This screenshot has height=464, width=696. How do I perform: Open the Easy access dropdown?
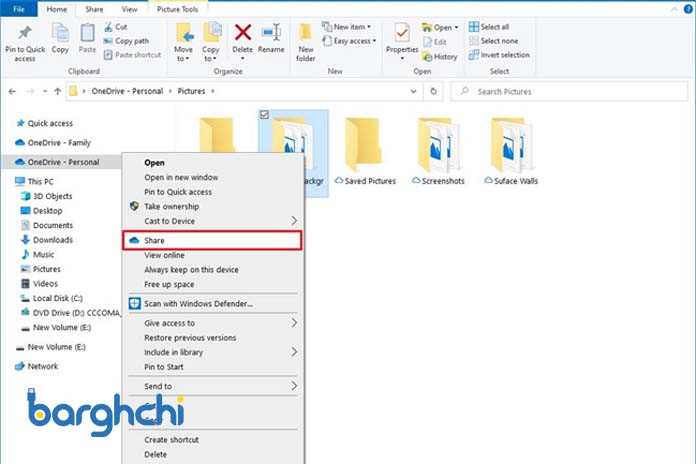click(349, 41)
